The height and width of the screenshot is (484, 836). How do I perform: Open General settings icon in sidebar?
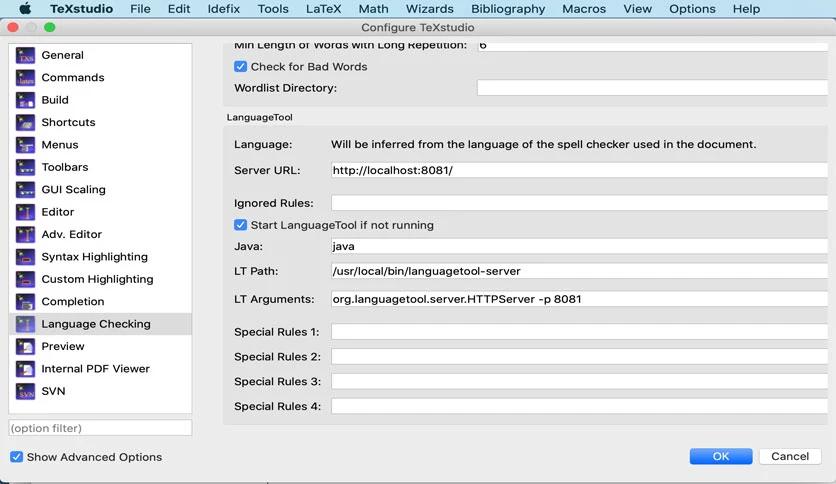coord(25,55)
